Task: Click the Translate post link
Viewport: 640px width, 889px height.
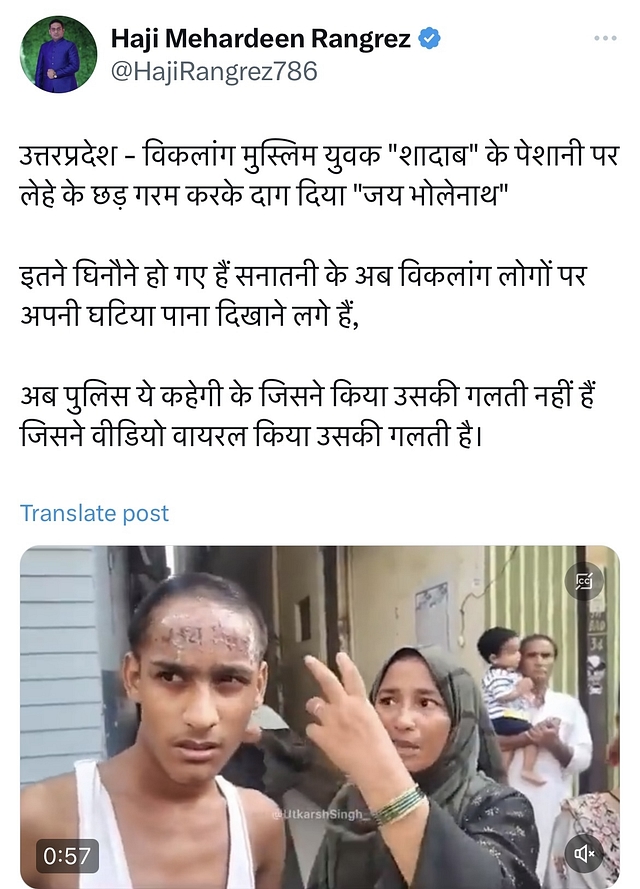Action: click(95, 513)
